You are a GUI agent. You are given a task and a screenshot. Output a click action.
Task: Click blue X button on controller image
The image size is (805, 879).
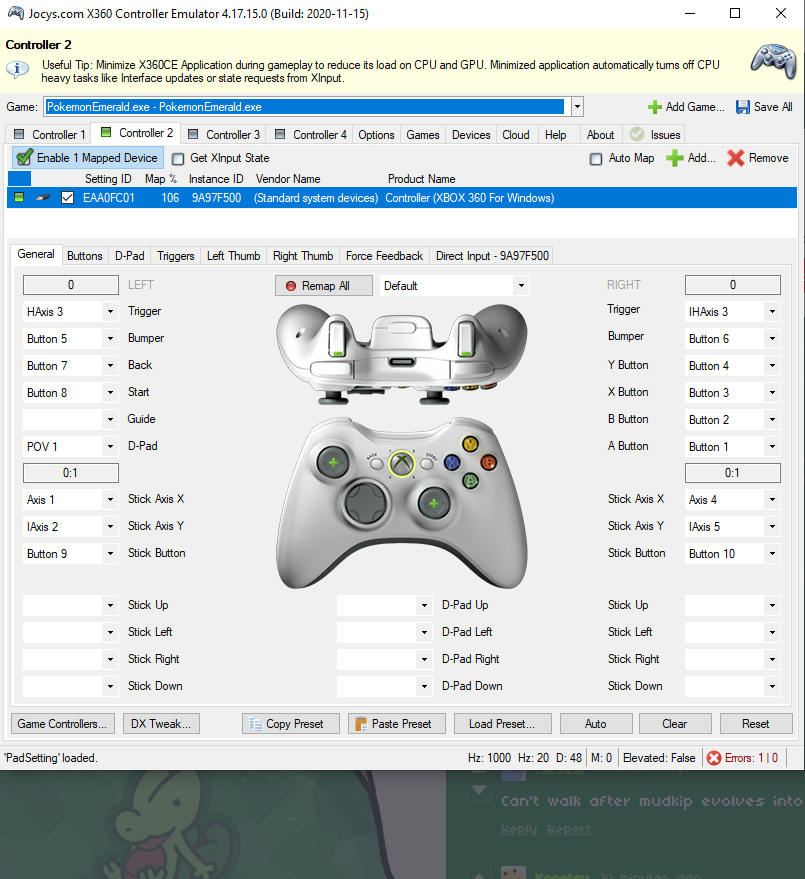452,462
